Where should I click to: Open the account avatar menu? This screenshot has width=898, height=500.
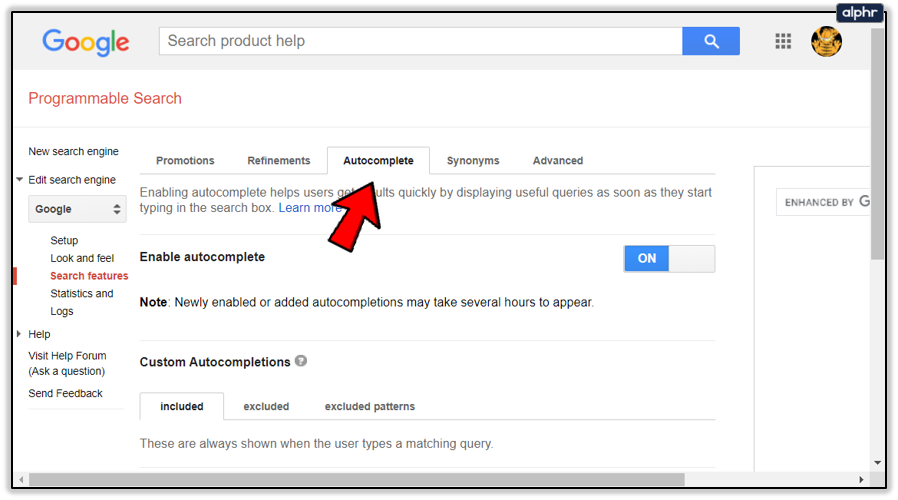tap(826, 41)
